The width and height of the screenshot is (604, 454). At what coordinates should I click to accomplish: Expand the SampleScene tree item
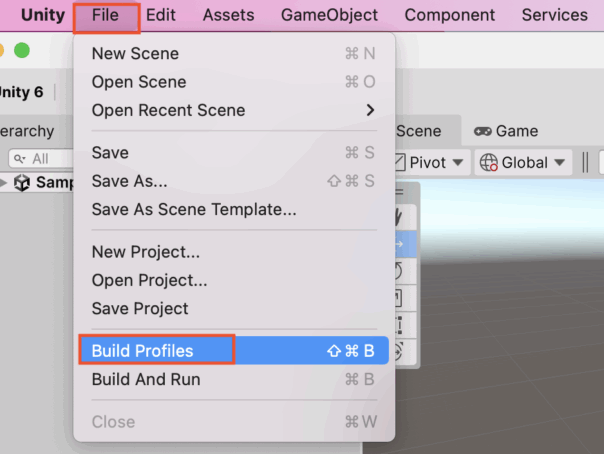[x=4, y=183]
